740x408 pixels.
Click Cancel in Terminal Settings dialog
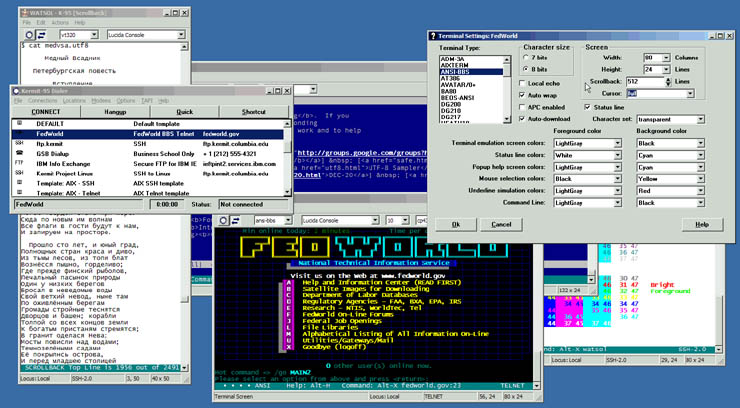click(x=499, y=224)
